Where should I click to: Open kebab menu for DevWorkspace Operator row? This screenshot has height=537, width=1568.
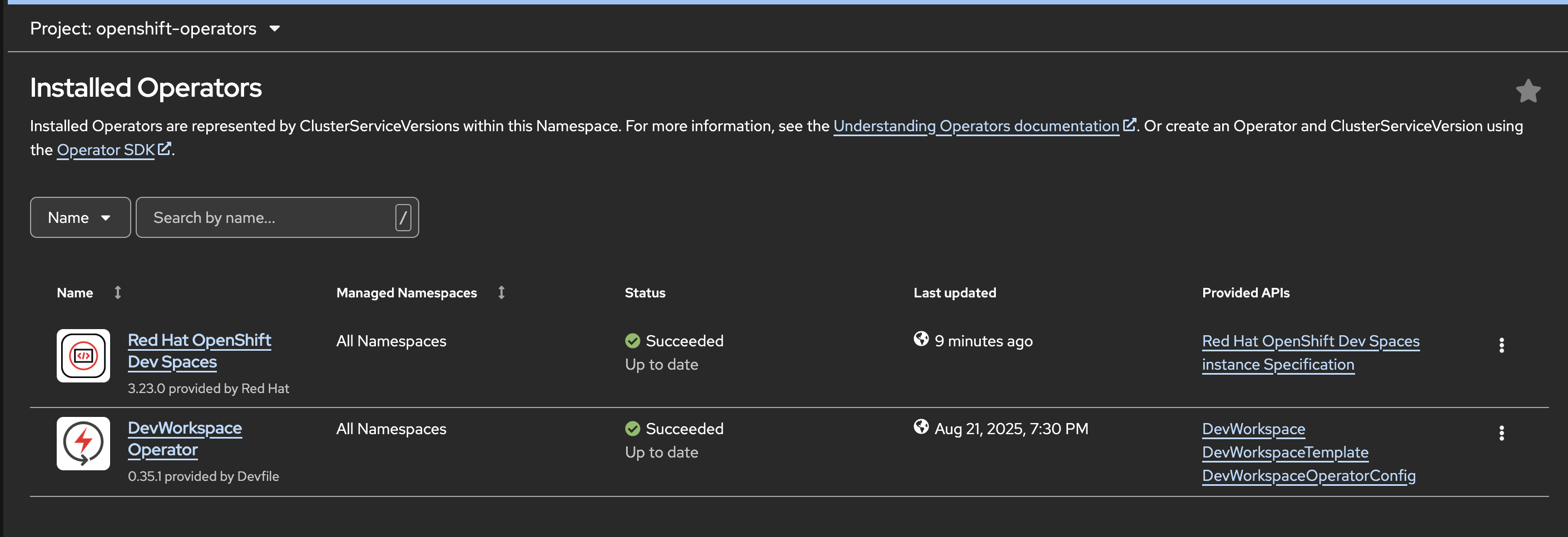click(1501, 433)
